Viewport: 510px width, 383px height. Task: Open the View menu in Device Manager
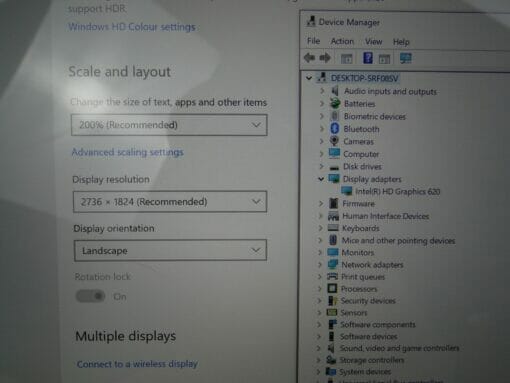pyautogui.click(x=374, y=42)
